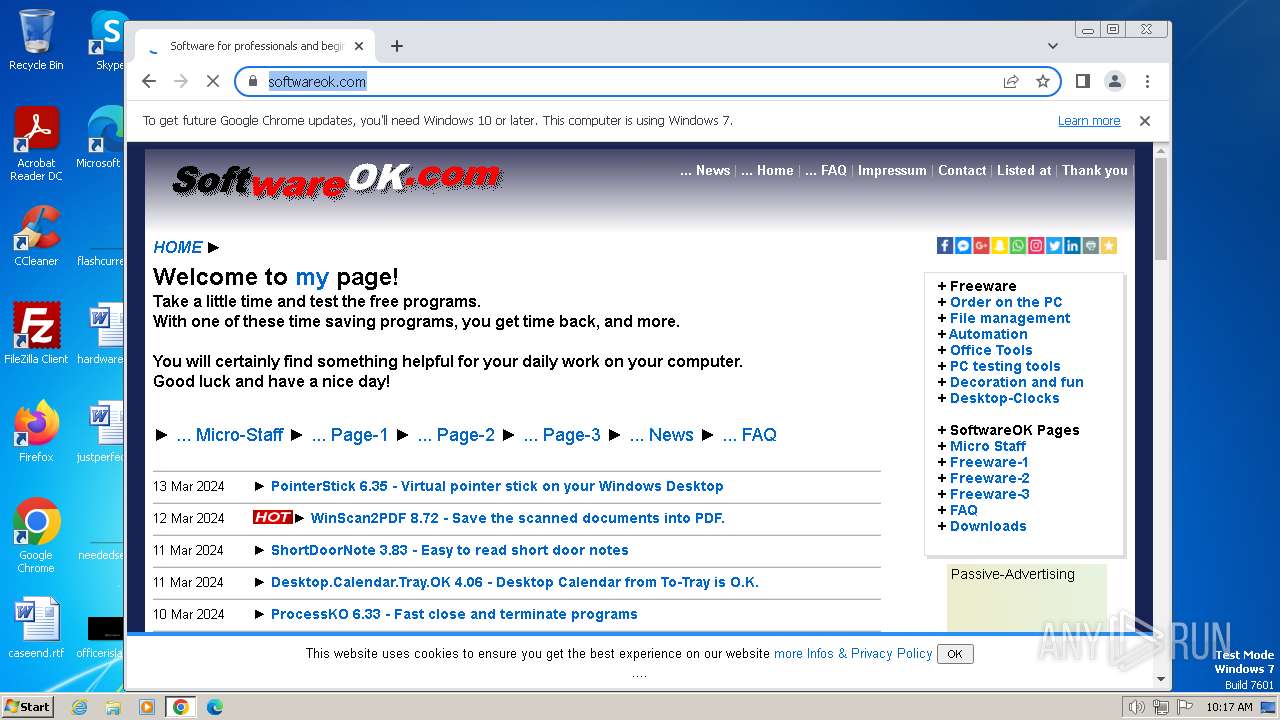Expand Decoration and fun sidebar category

[1017, 382]
